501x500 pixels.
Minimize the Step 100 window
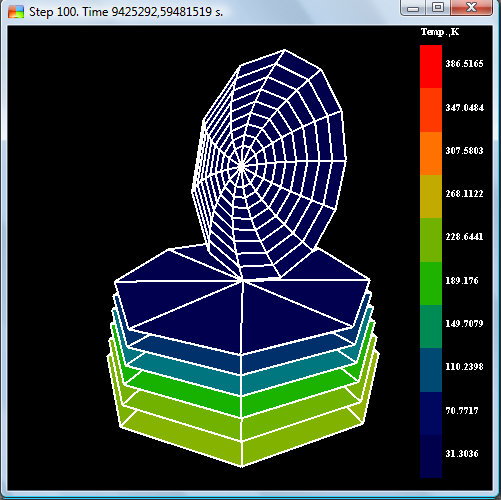(413, 8)
